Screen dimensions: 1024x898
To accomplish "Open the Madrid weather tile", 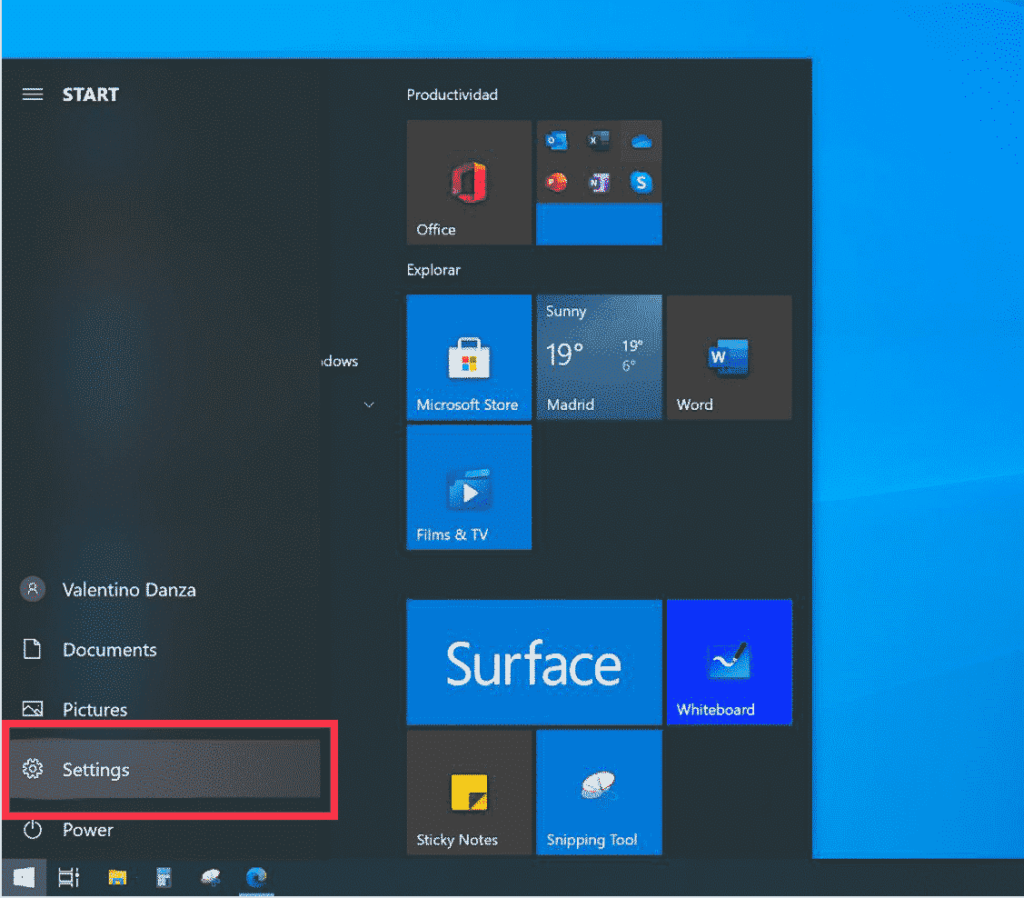I will [599, 357].
